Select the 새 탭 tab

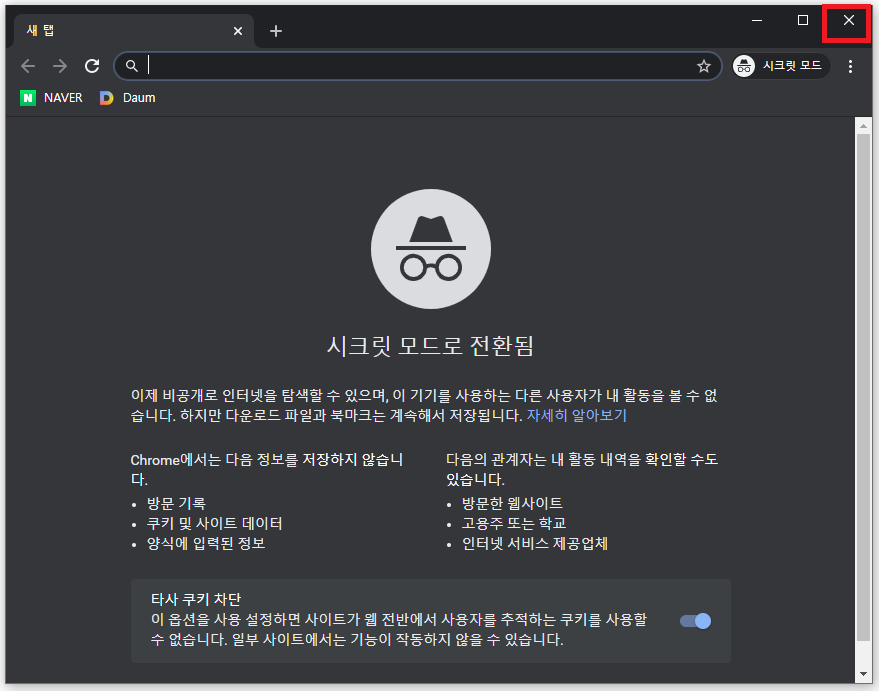(x=133, y=31)
